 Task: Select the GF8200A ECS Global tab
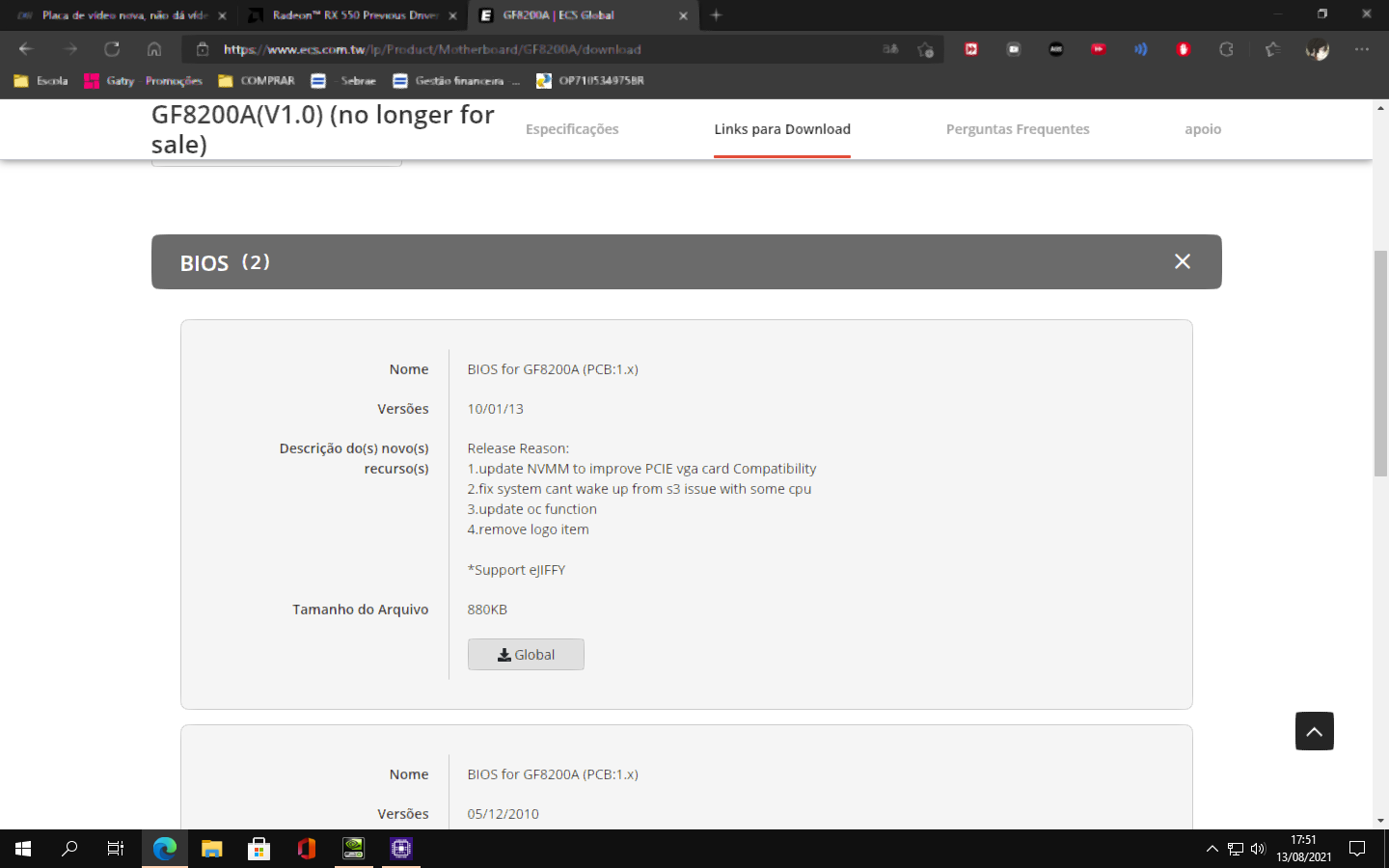click(x=583, y=15)
